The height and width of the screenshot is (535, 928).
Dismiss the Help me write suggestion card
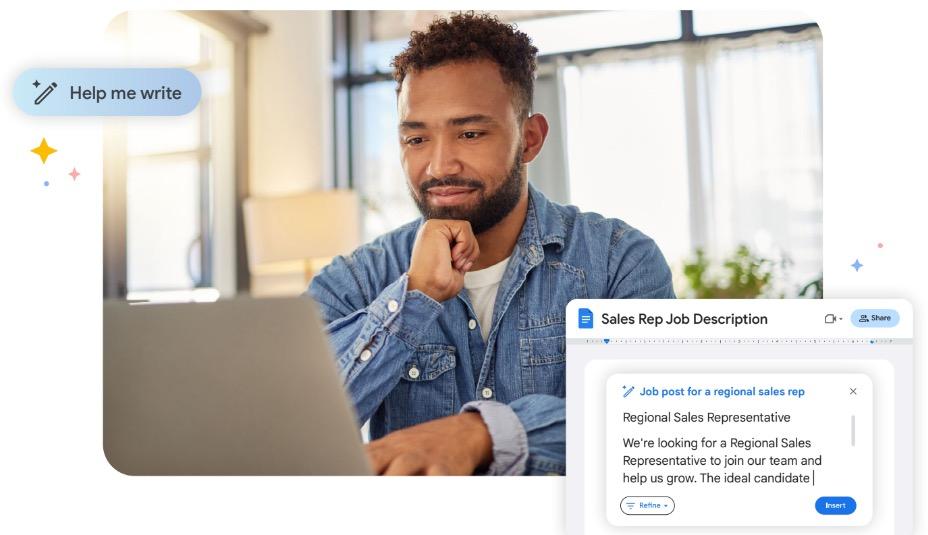853,391
